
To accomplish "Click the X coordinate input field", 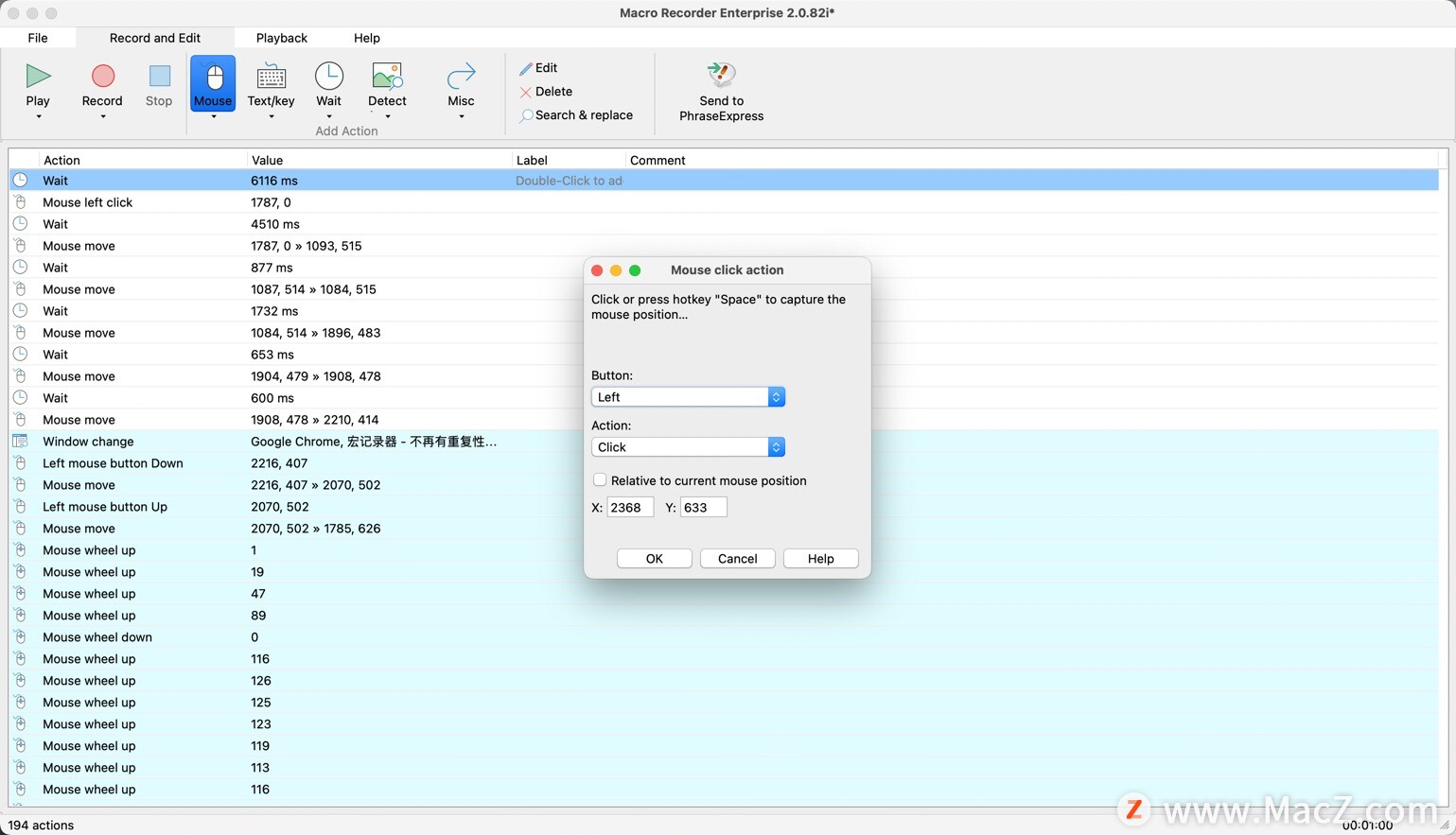I will (x=629, y=508).
